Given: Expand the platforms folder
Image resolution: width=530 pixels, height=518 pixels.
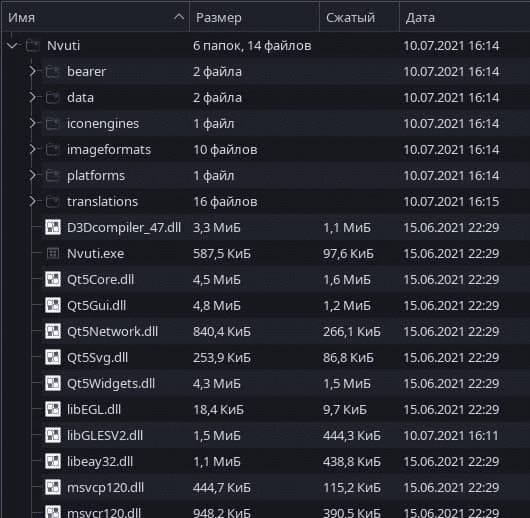Looking at the screenshot, I should tap(32, 175).
